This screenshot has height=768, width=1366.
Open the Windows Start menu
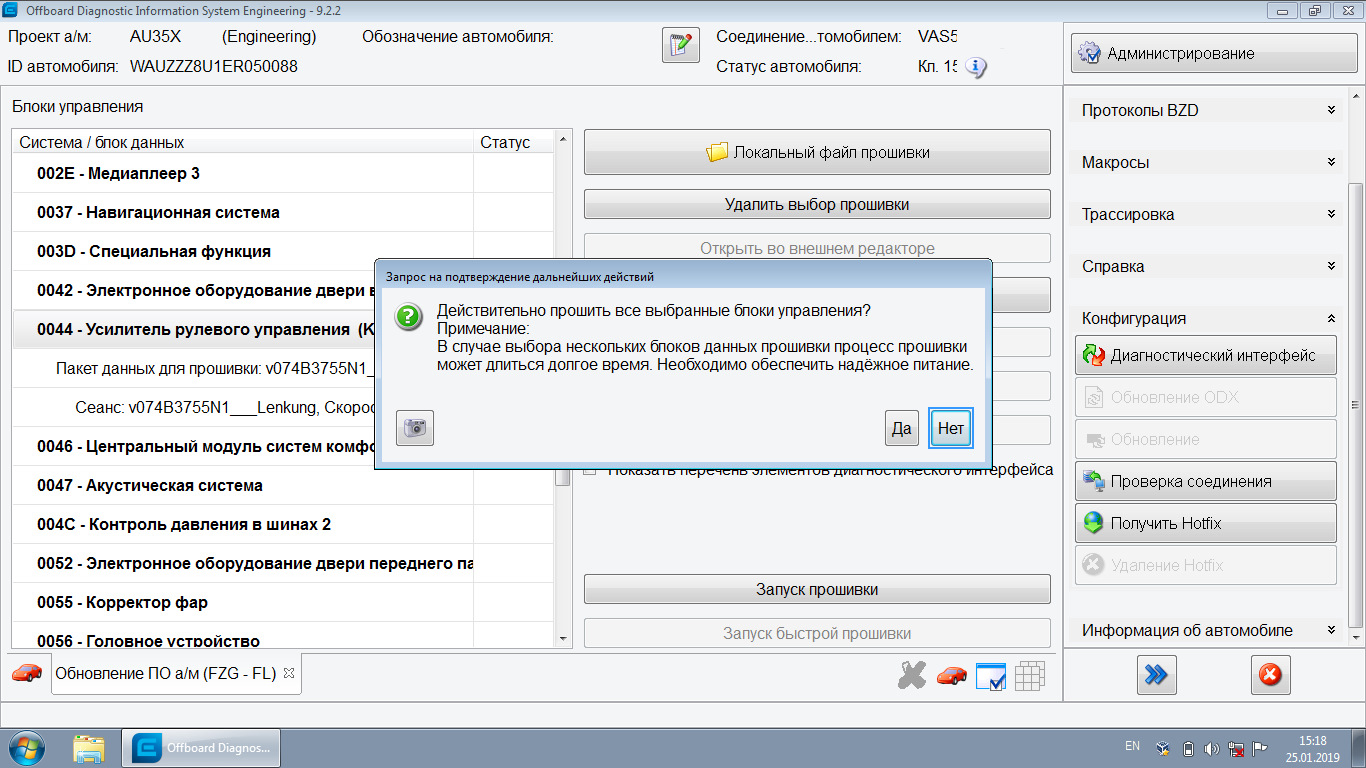(26, 748)
